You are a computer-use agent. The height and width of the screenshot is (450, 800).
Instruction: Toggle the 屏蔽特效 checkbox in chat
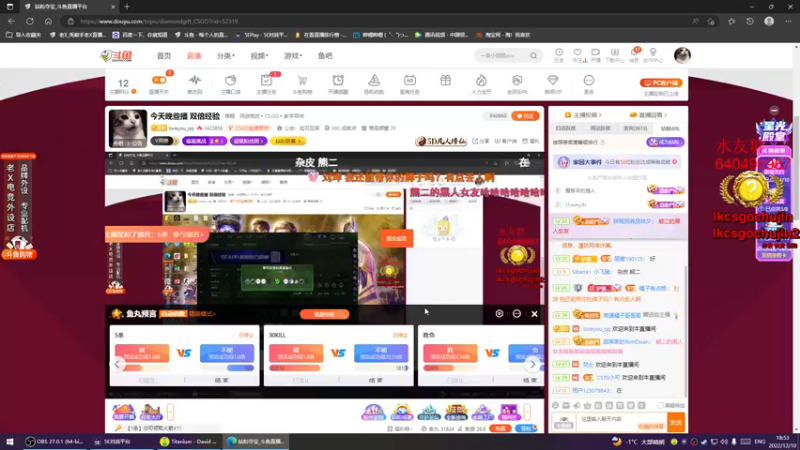[660, 405]
